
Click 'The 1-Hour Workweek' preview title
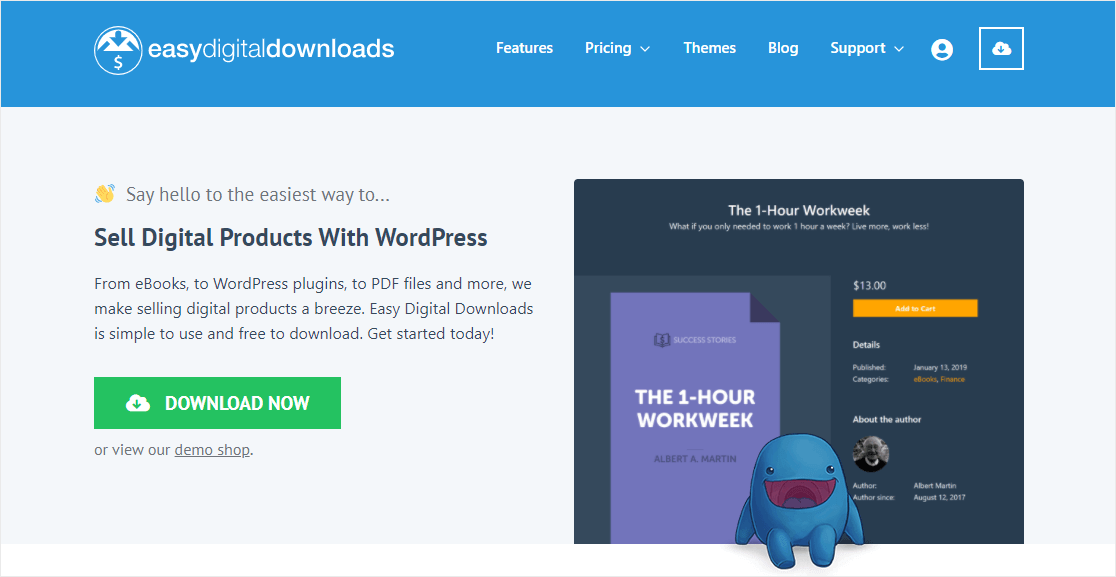tap(799, 210)
